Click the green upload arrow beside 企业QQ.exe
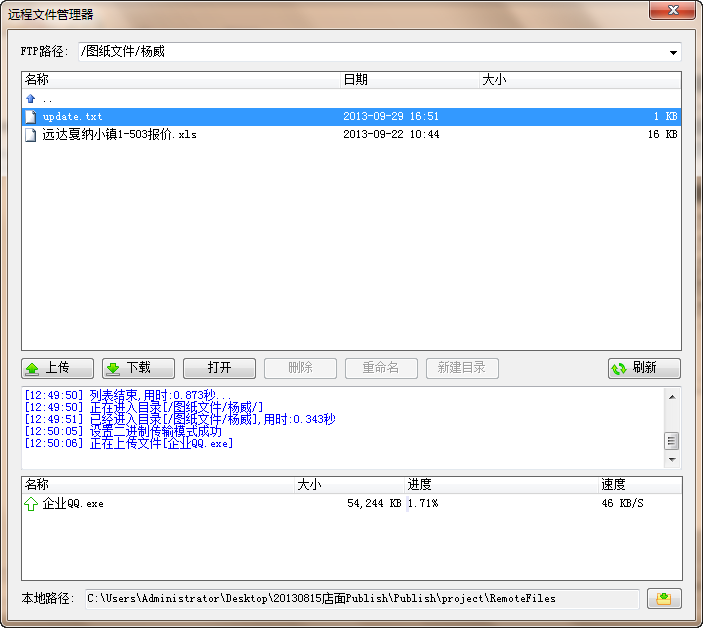703x628 pixels. [30, 504]
